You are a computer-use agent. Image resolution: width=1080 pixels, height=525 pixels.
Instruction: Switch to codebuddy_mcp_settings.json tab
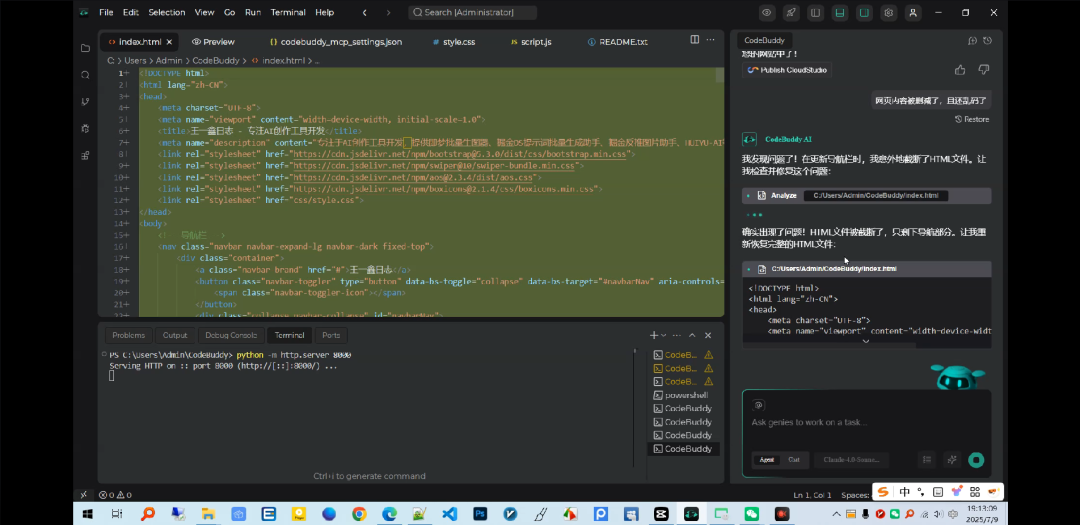coord(335,42)
